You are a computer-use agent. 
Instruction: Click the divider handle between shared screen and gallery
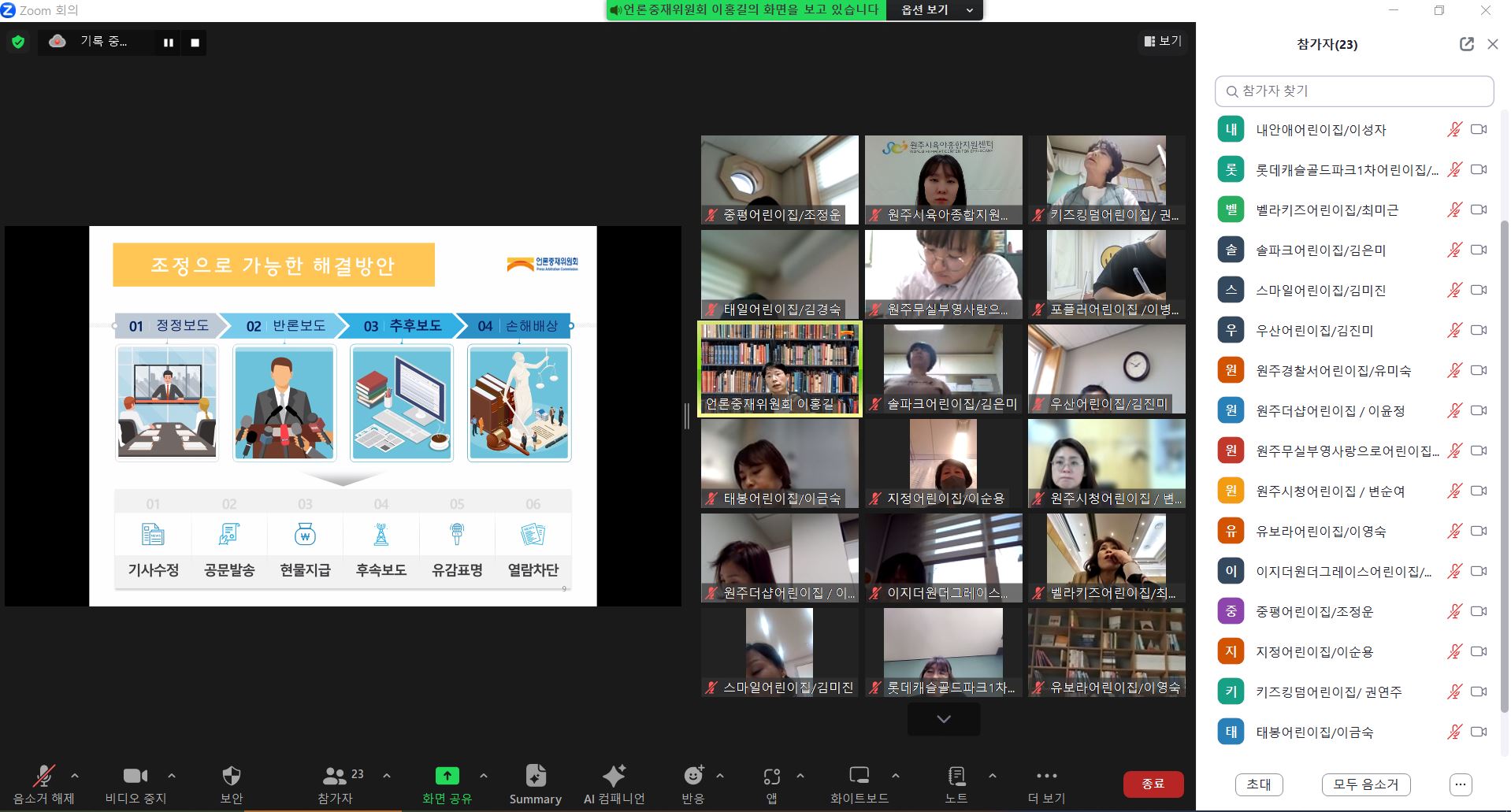pos(687,416)
